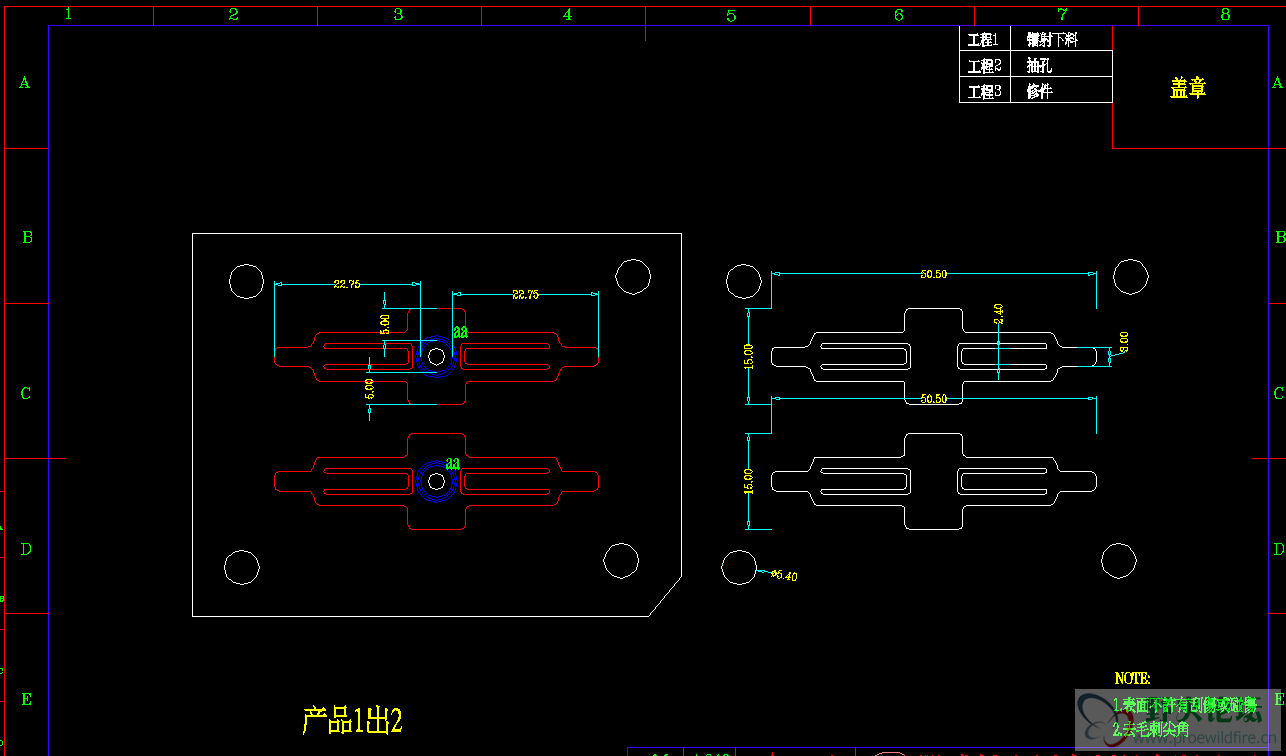Click the chamfered corner of the plate outline
The height and width of the screenshot is (756, 1286).
point(666,595)
